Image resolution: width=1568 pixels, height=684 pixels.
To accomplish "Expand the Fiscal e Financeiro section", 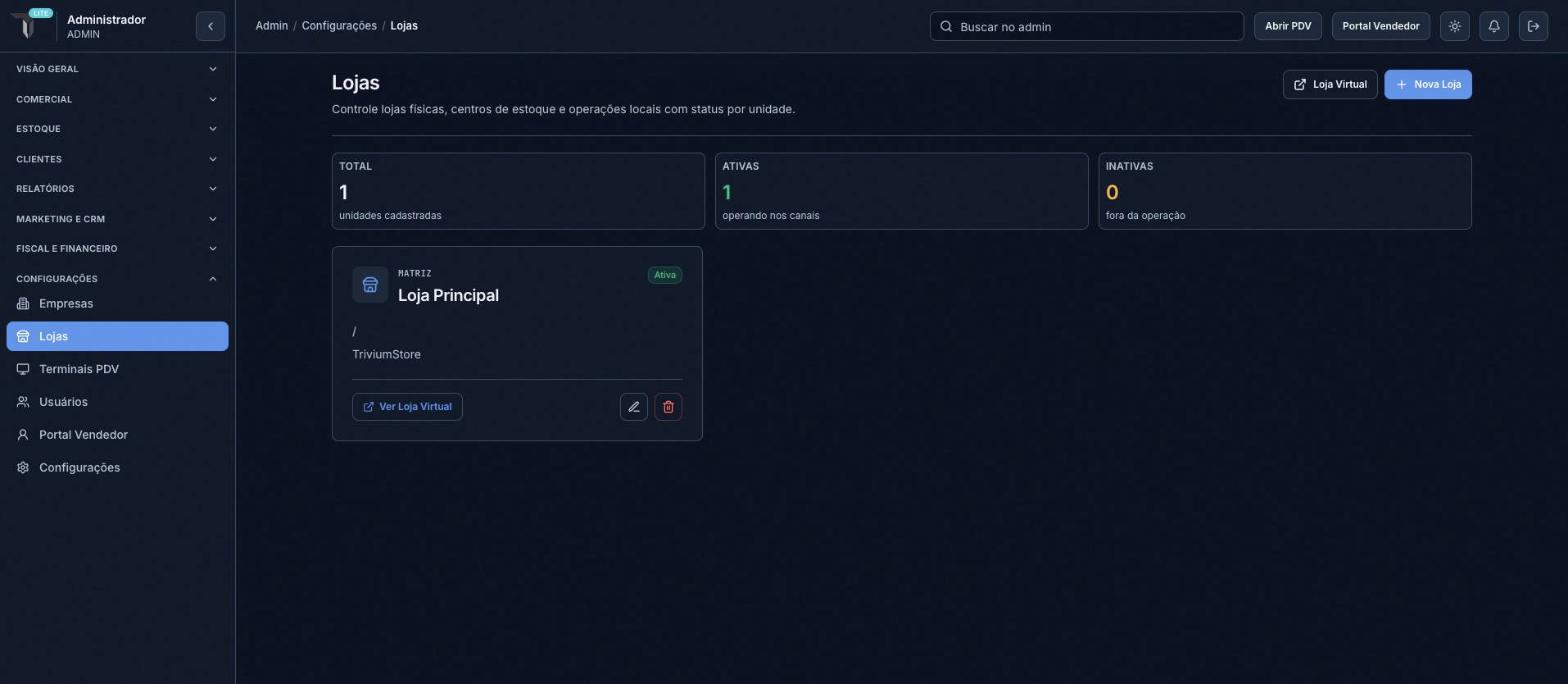I will (117, 249).
